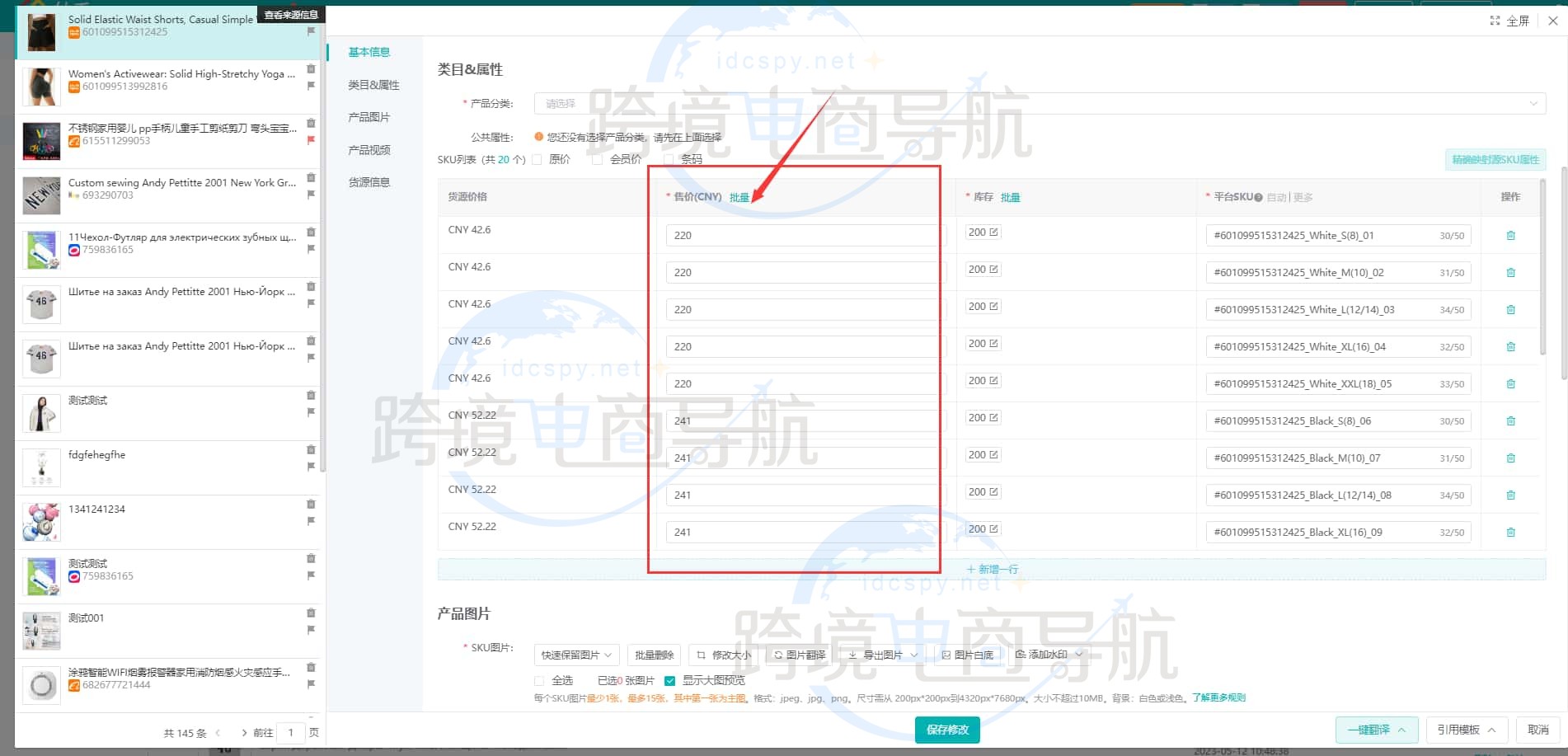Viewport: 1568px width, 756px height.
Task: Click the 保存修改 save button
Action: tap(946, 730)
